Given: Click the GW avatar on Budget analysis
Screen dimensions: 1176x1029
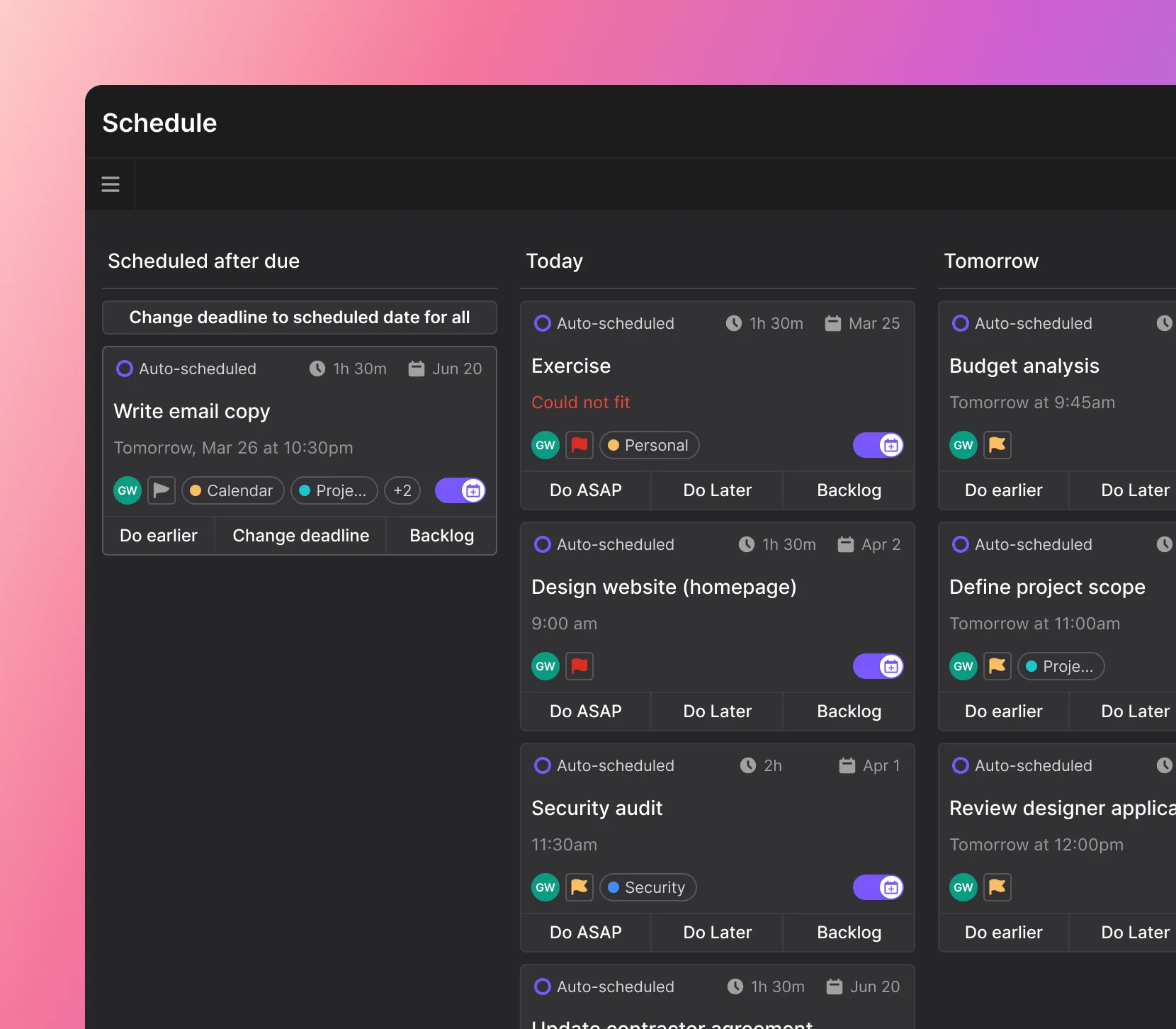Looking at the screenshot, I should coord(963,445).
